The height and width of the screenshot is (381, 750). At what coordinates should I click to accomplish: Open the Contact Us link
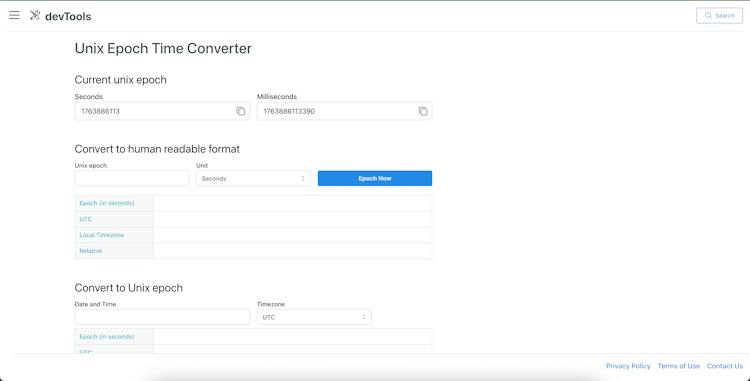click(x=725, y=366)
